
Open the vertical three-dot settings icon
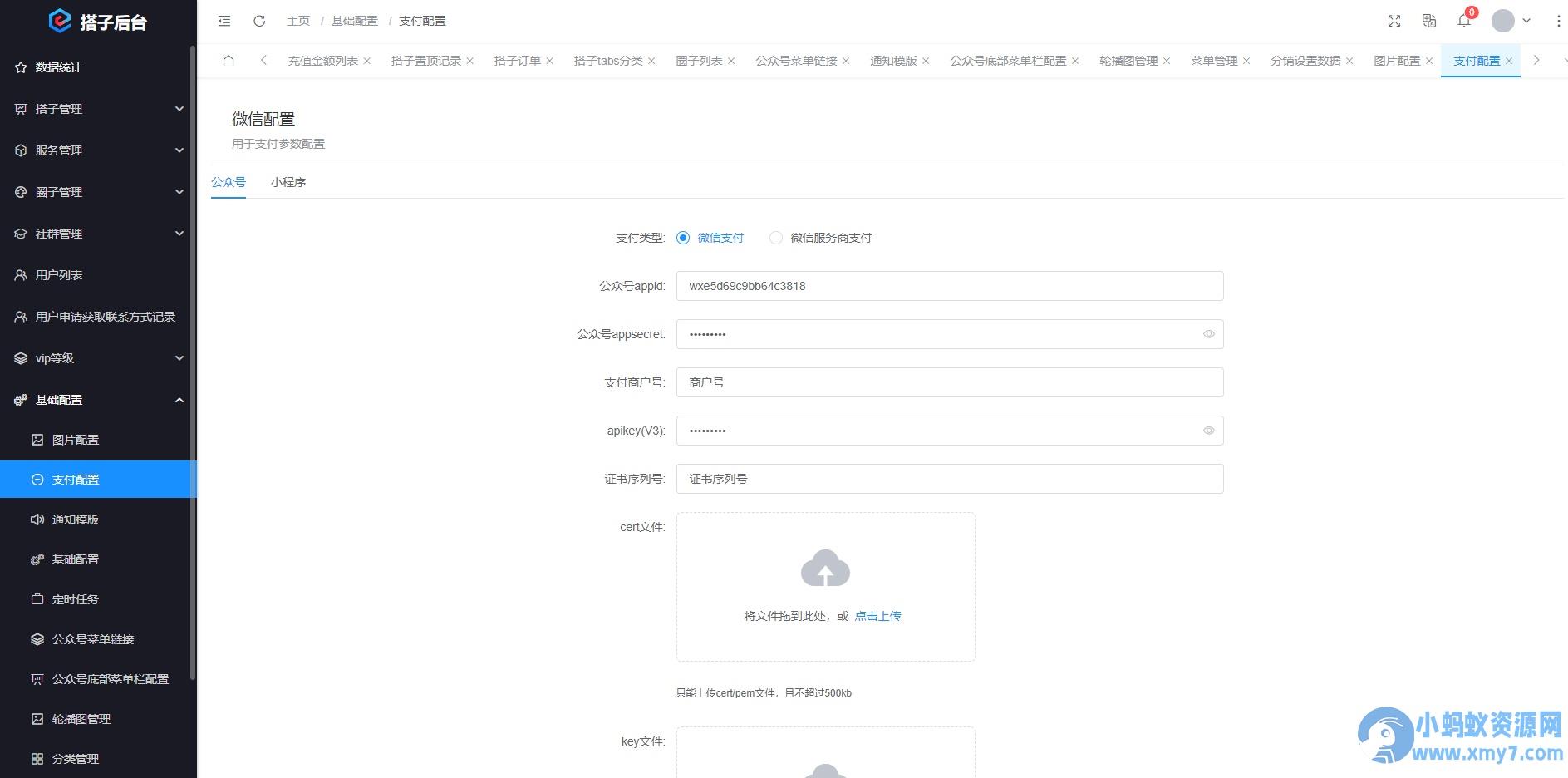1558,21
